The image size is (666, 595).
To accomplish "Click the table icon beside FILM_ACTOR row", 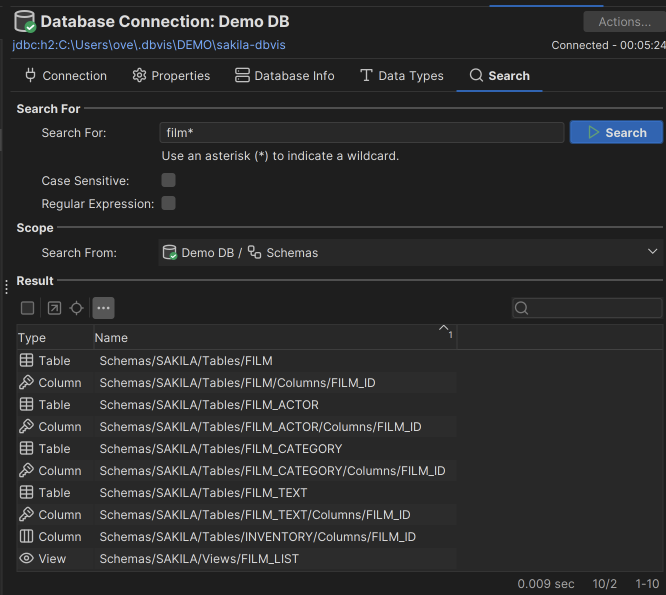I will [x=27, y=405].
